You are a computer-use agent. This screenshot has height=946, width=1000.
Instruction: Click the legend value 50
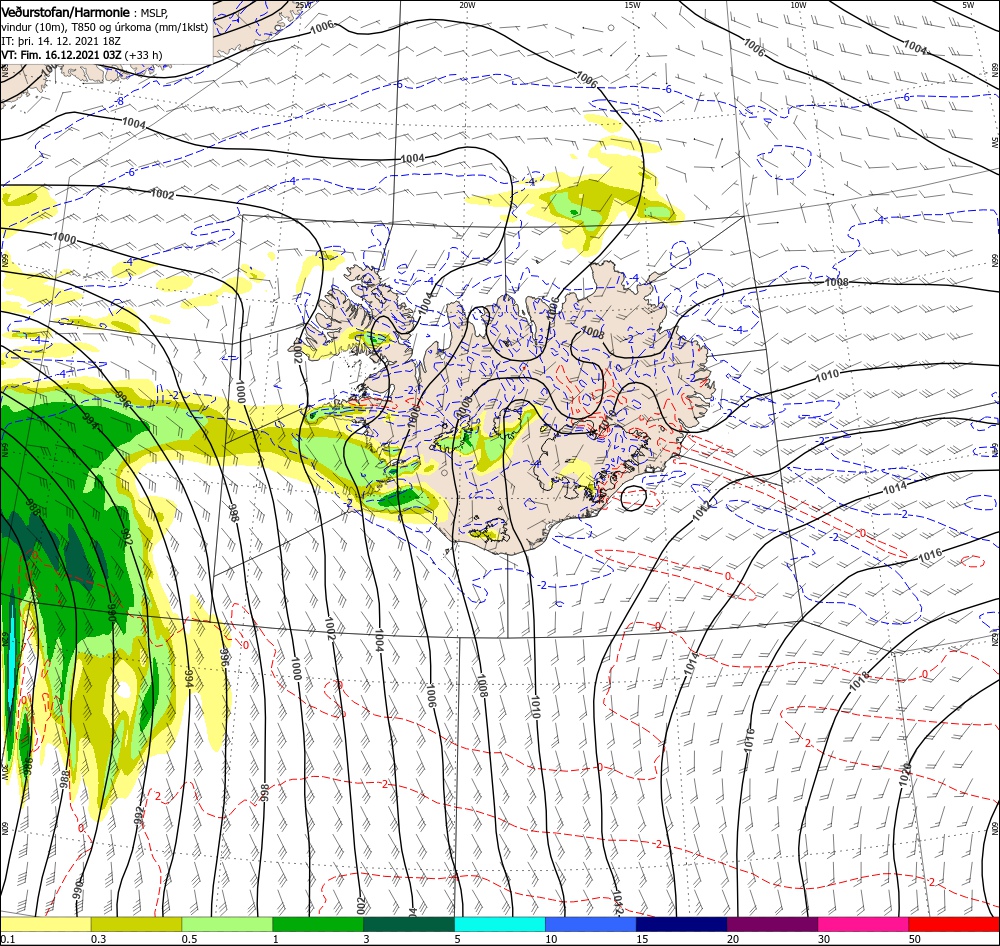tap(915, 940)
